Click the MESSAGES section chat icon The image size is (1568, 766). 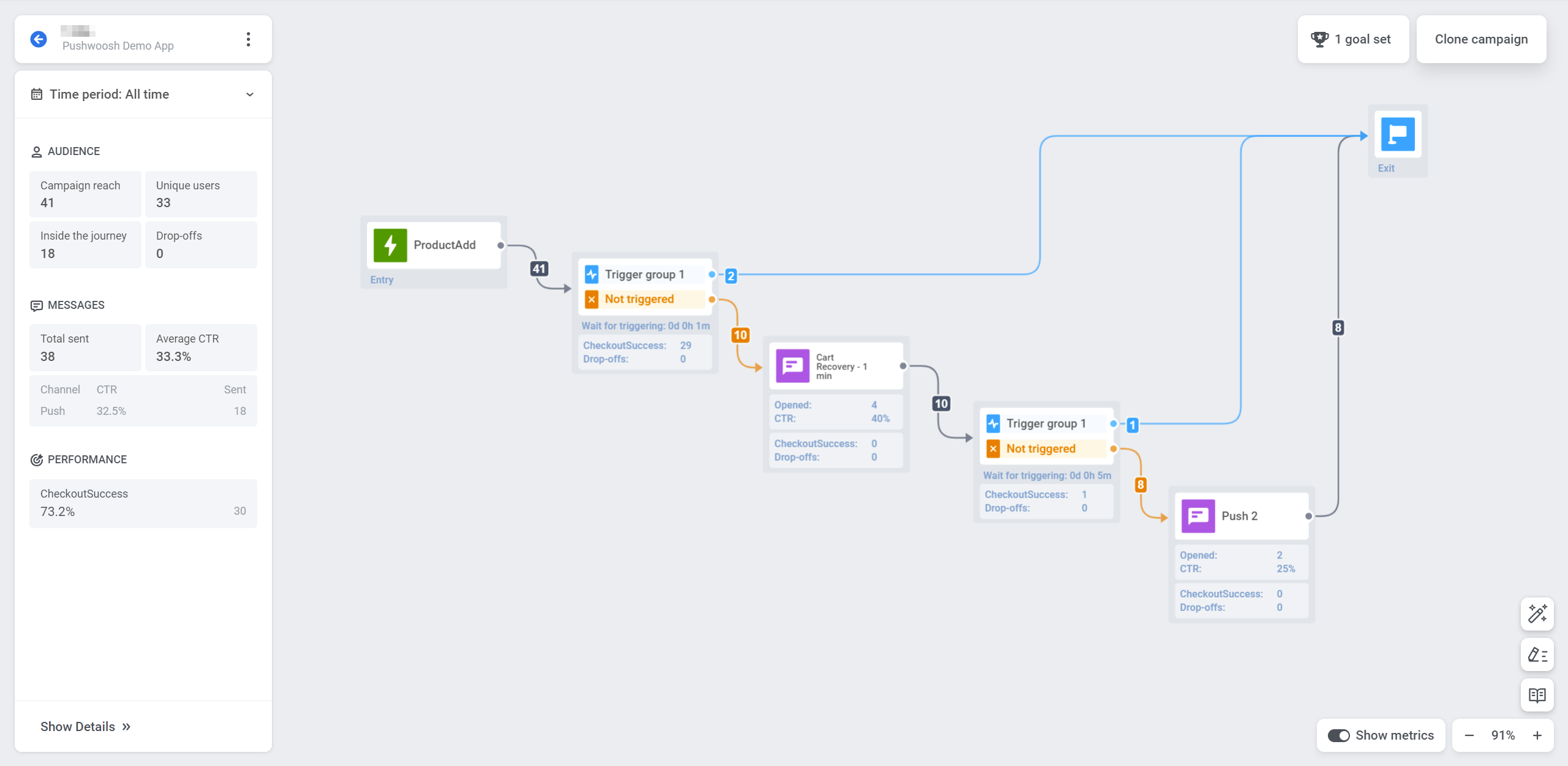point(37,306)
